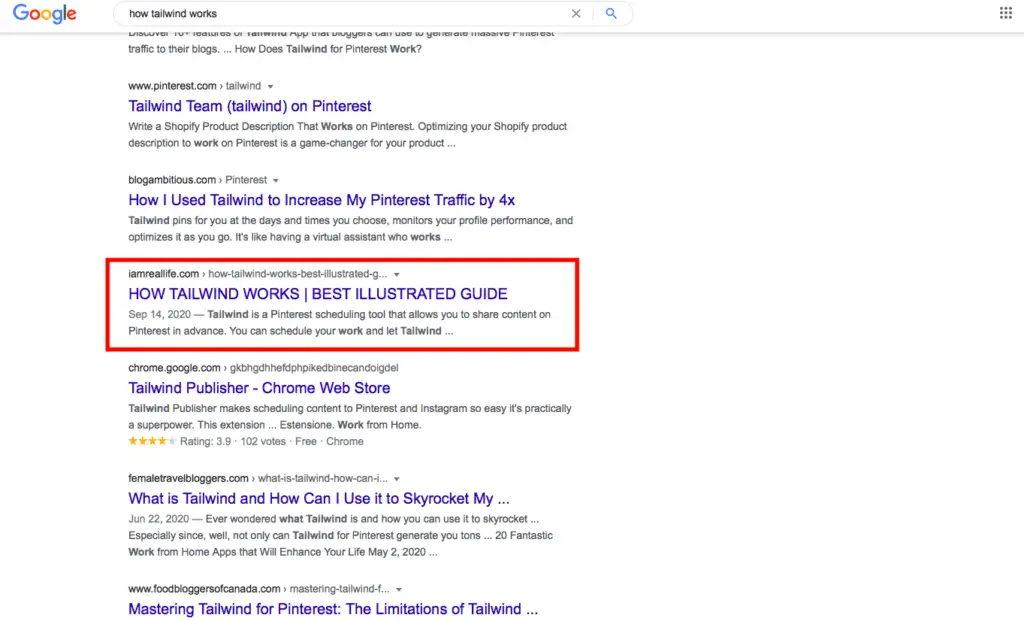Viewport: 1024px width, 621px height.
Task: Open 'Tailwind Team (tailwind) on Pinterest' link
Action: click(x=249, y=106)
